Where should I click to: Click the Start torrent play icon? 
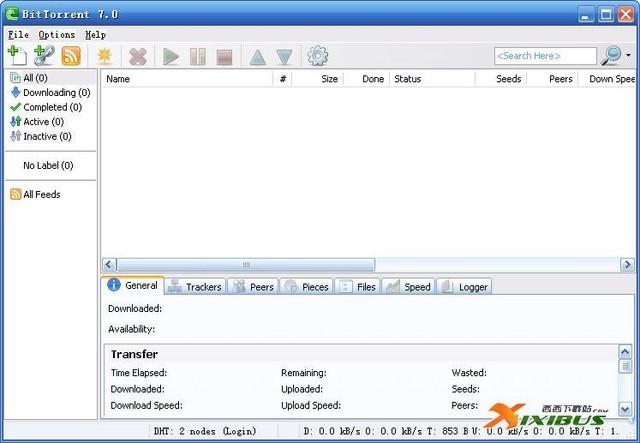pos(171,56)
